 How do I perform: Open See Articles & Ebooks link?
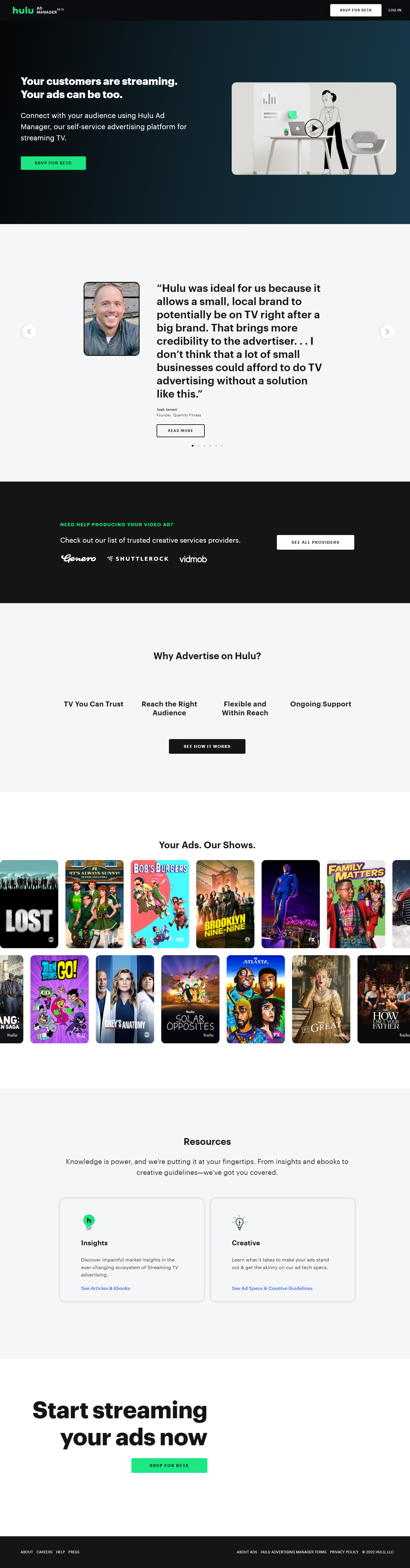coord(105,1288)
